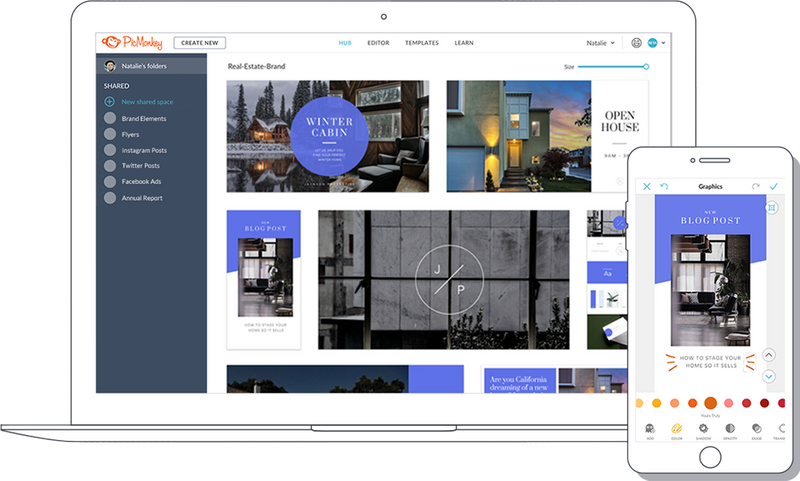Tap the up chevron on phone canvas
This screenshot has width=800, height=481.
click(x=769, y=354)
